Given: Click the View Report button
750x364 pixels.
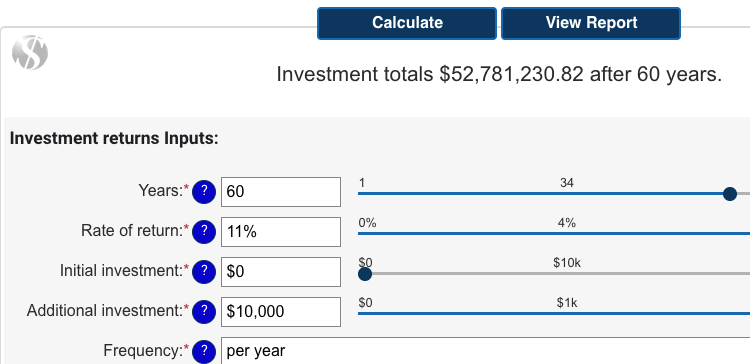Looking at the screenshot, I should pos(591,23).
